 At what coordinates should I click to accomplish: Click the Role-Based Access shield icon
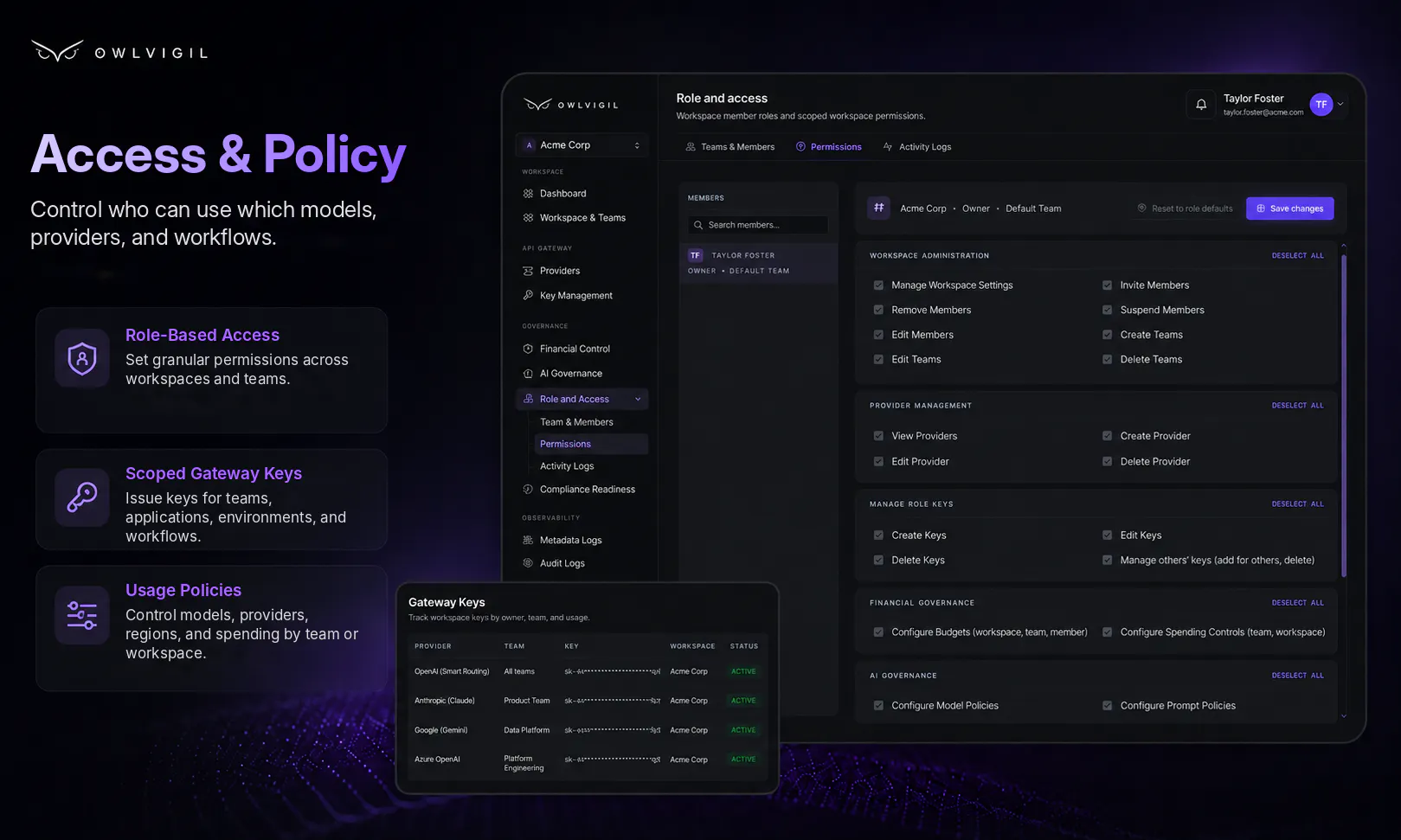click(x=82, y=357)
